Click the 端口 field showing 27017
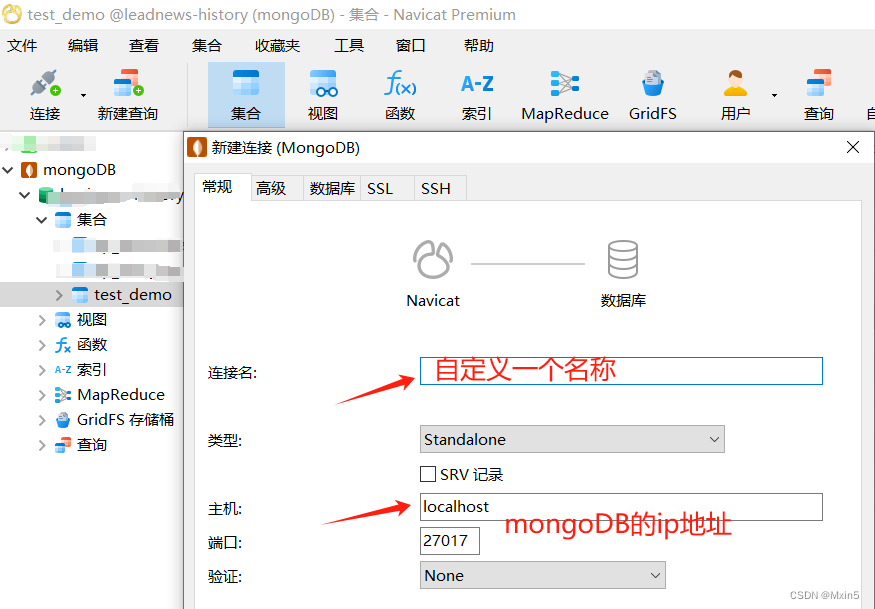The width and height of the screenshot is (875, 609). click(449, 540)
